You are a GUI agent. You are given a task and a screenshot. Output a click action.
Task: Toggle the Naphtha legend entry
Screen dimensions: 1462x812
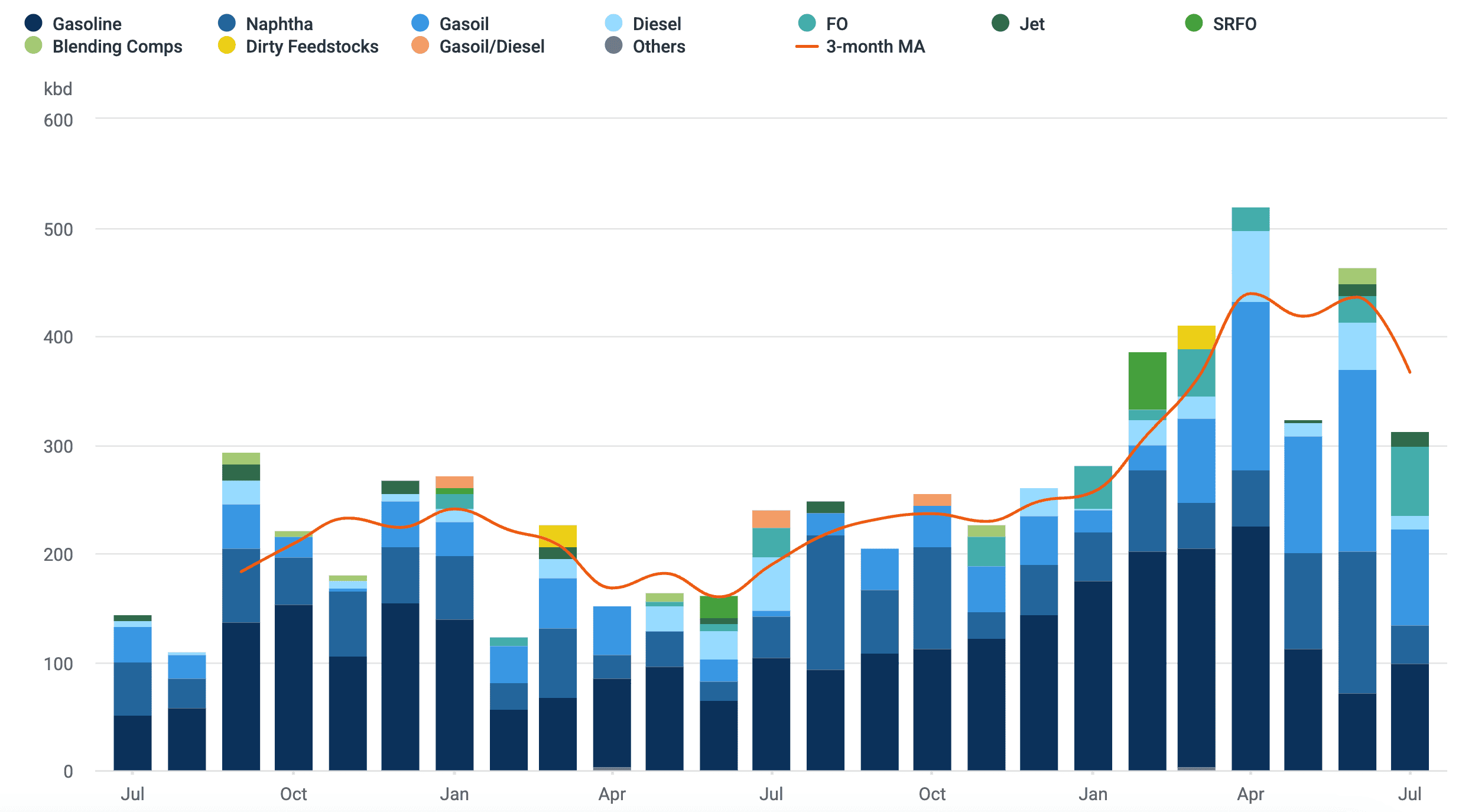pyautogui.click(x=265, y=24)
